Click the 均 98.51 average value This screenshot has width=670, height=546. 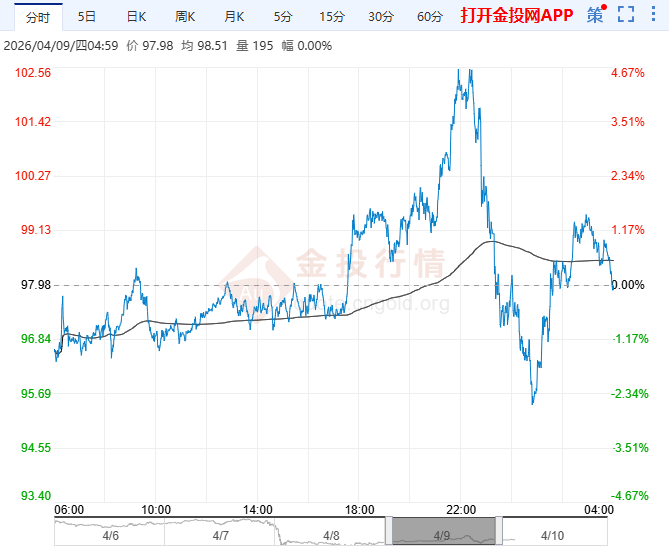204,46
